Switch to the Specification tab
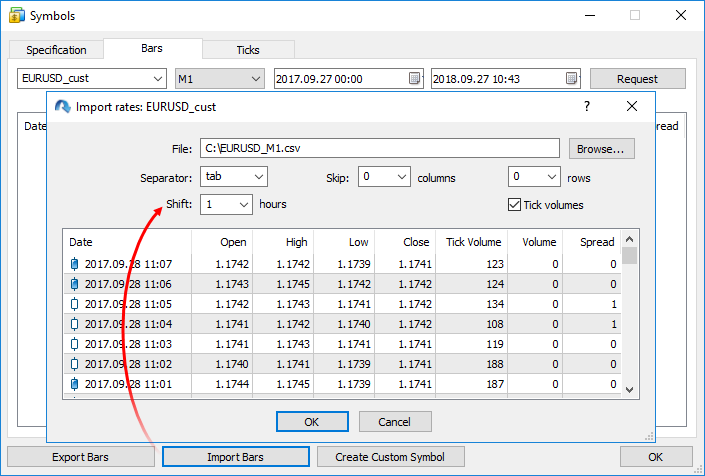 (x=56, y=50)
